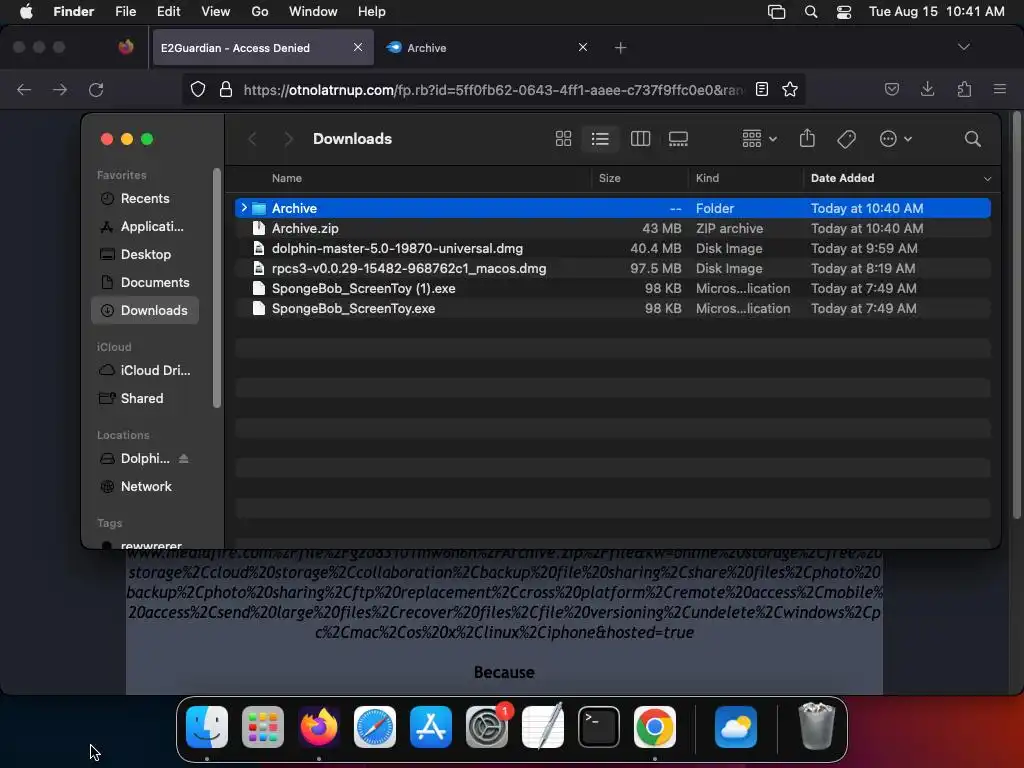
Task: Click the tracking protection shield icon
Action: [198, 89]
